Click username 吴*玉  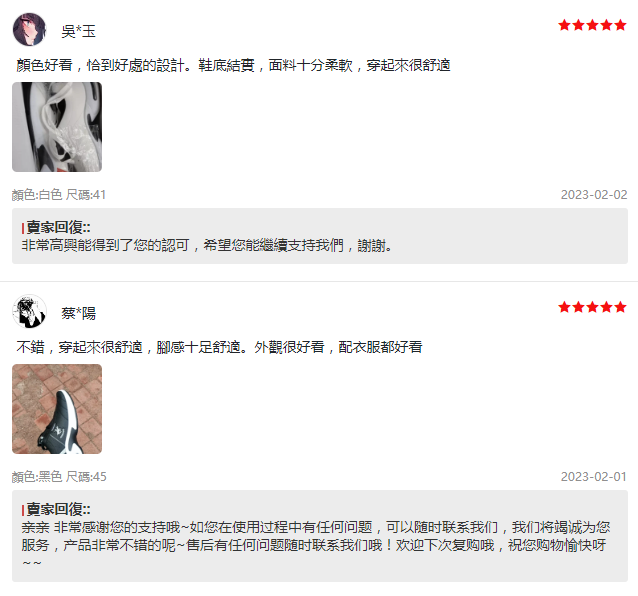click(78, 31)
